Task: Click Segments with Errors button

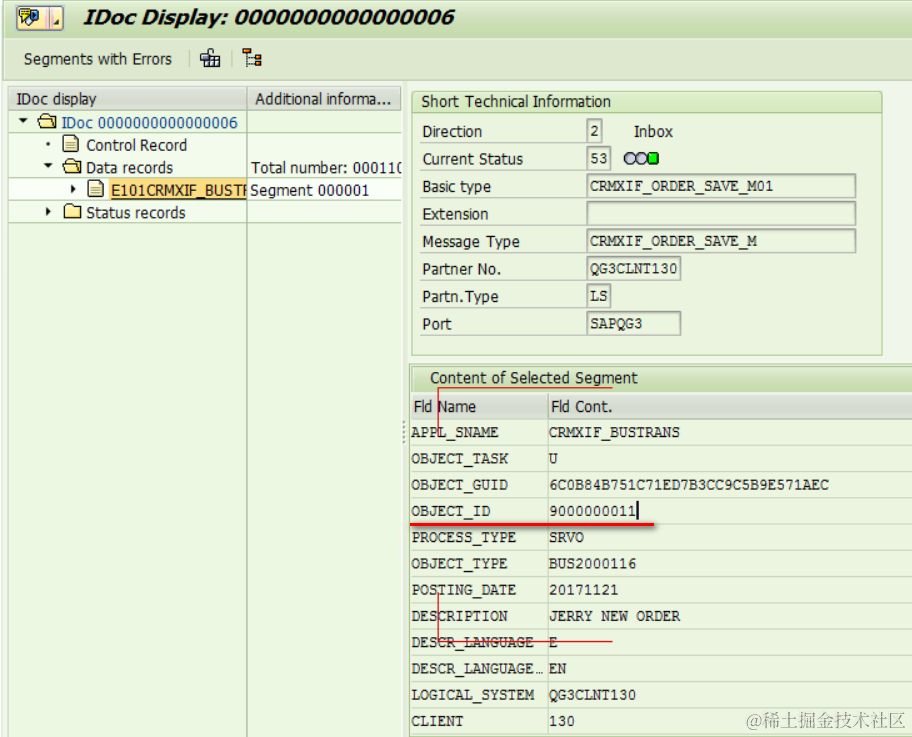Action: tap(97, 59)
